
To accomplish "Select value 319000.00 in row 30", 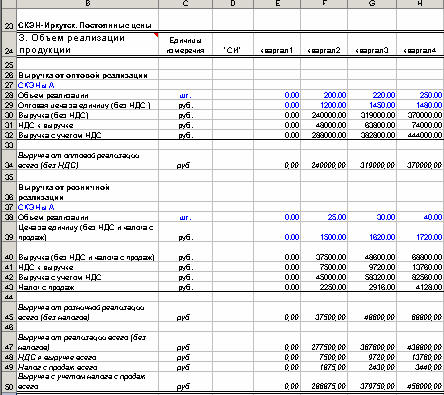I will coord(378,115).
